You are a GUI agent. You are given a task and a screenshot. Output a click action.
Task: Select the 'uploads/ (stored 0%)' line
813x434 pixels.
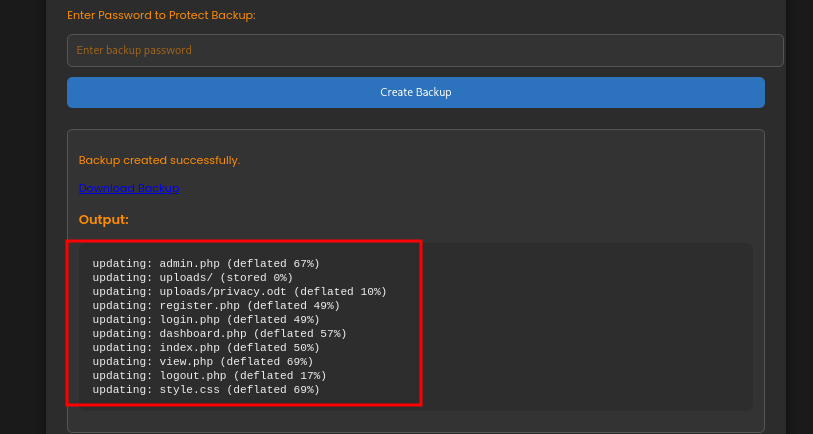click(x=192, y=278)
